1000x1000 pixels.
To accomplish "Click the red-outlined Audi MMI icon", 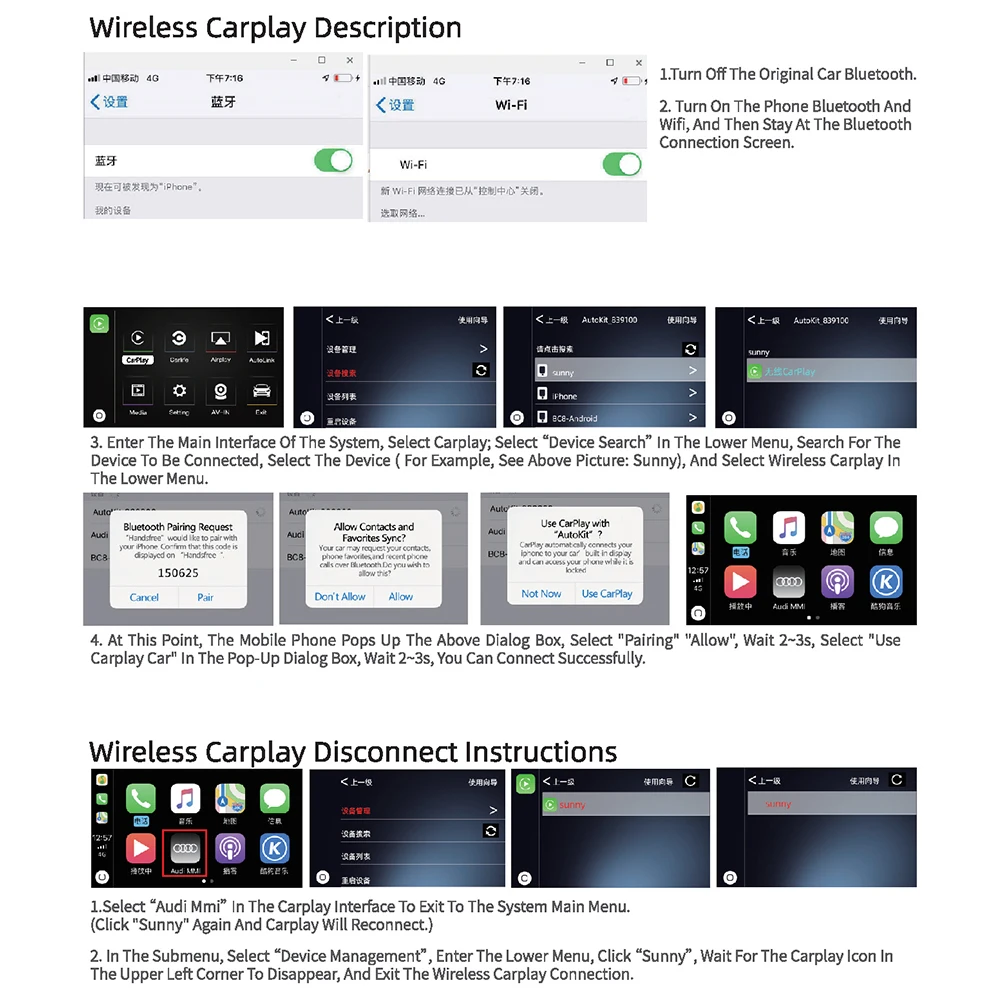I will (185, 853).
